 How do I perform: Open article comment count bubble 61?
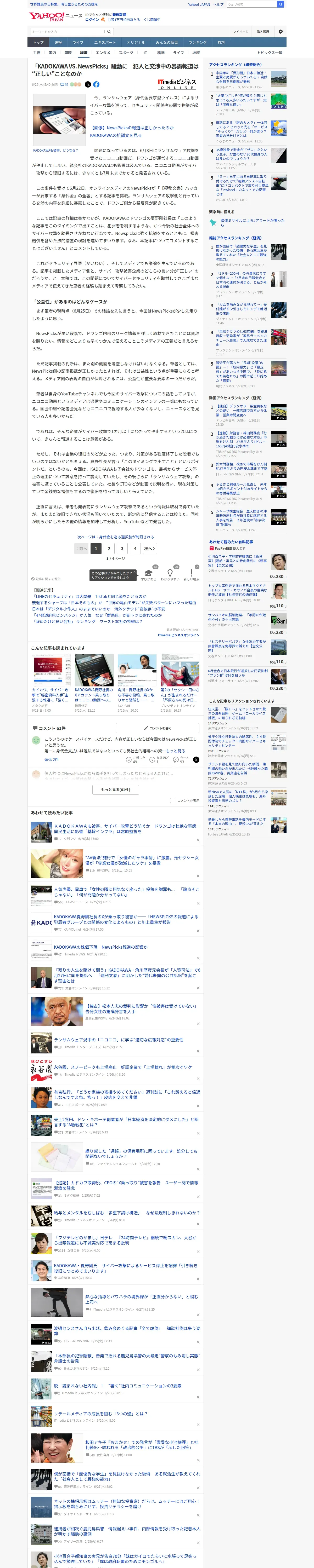[65, 85]
